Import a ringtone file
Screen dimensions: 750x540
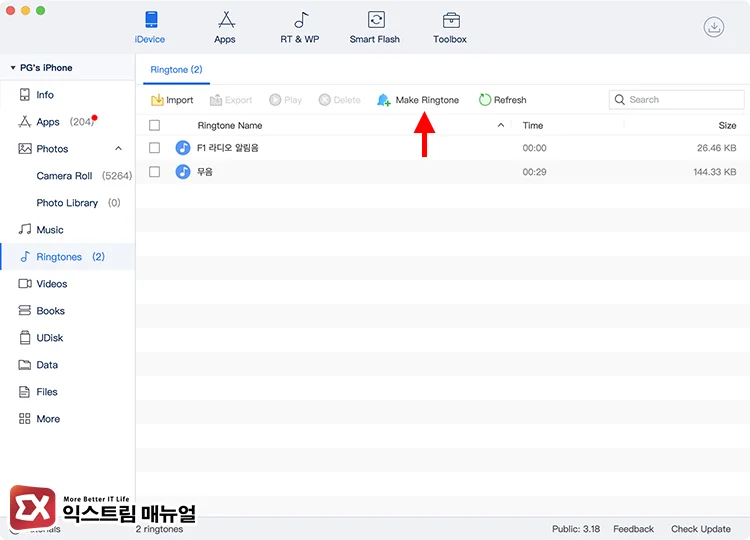[172, 100]
